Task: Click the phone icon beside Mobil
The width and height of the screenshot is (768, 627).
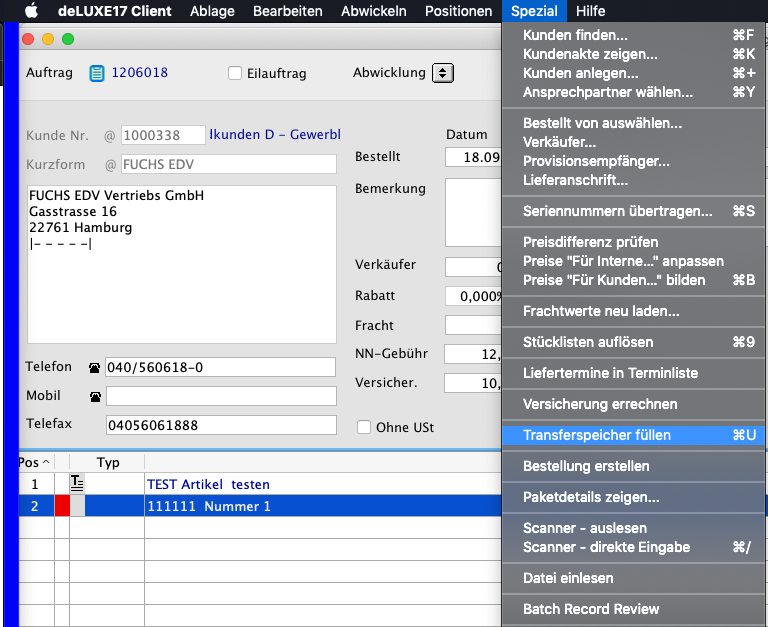Action: [95, 397]
